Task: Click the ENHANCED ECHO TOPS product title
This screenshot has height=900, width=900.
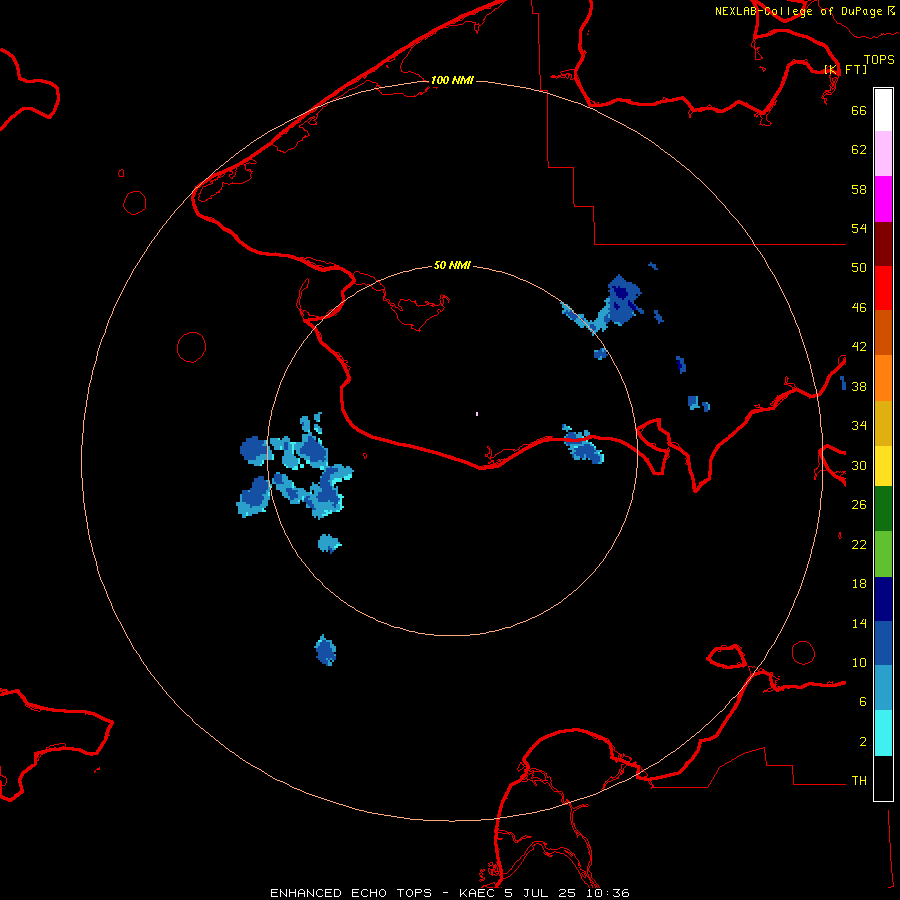Action: (x=351, y=893)
